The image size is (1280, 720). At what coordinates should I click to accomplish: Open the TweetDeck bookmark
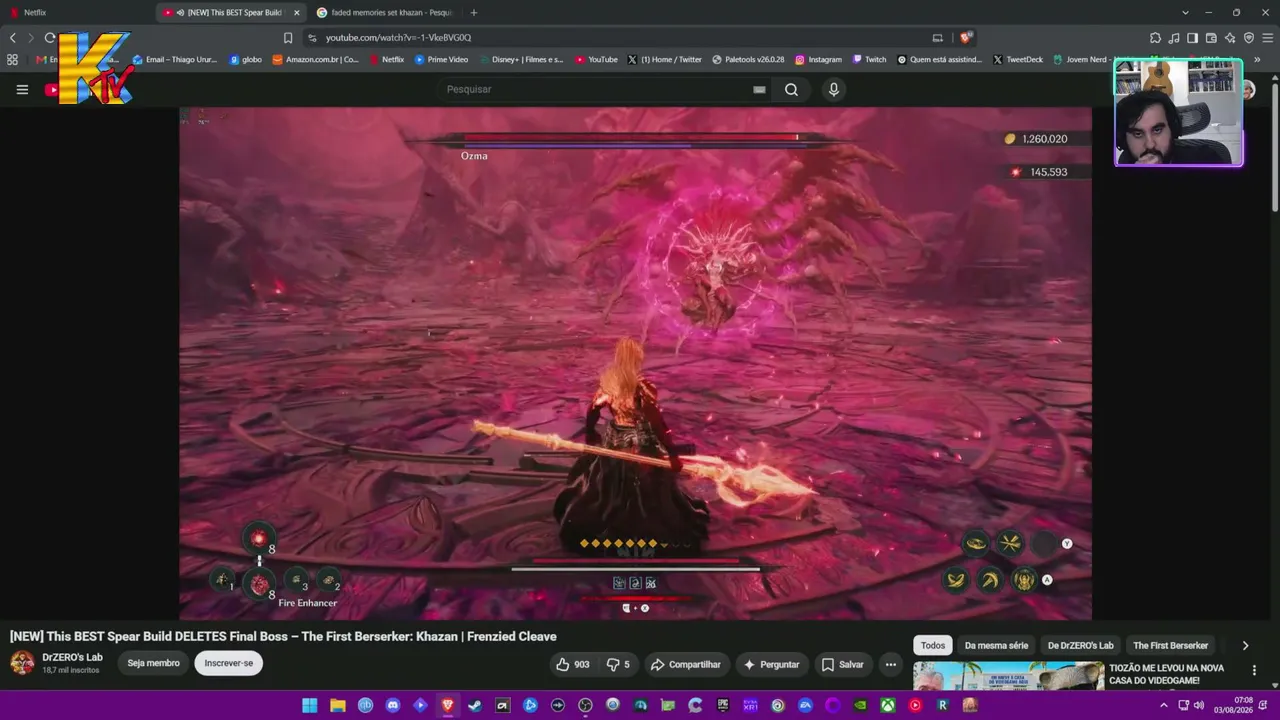pos(1018,60)
